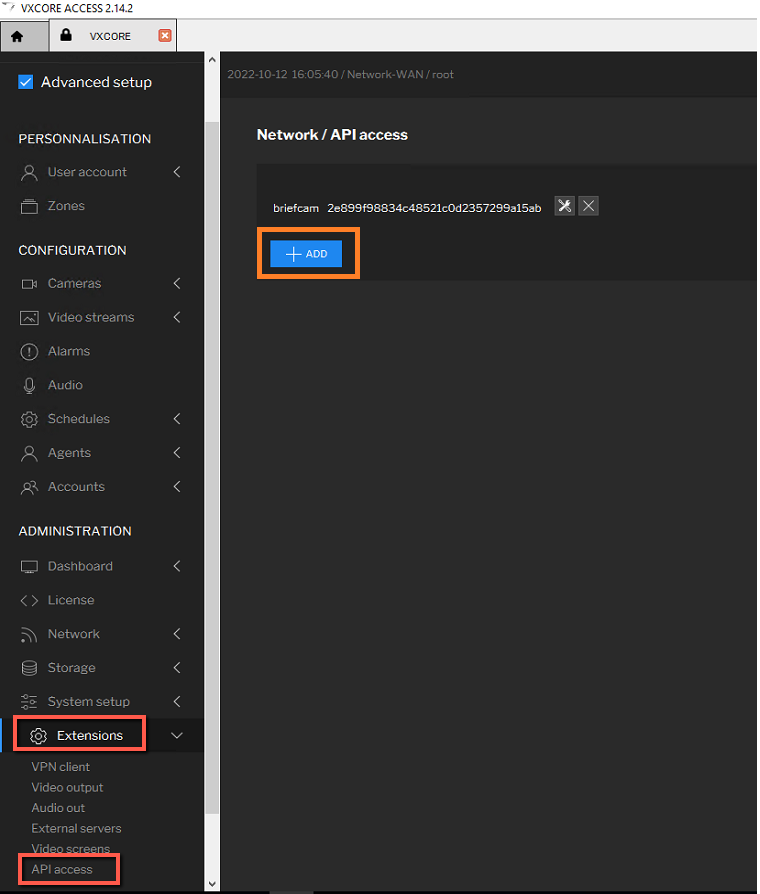Expand the User account chevron

[177, 172]
